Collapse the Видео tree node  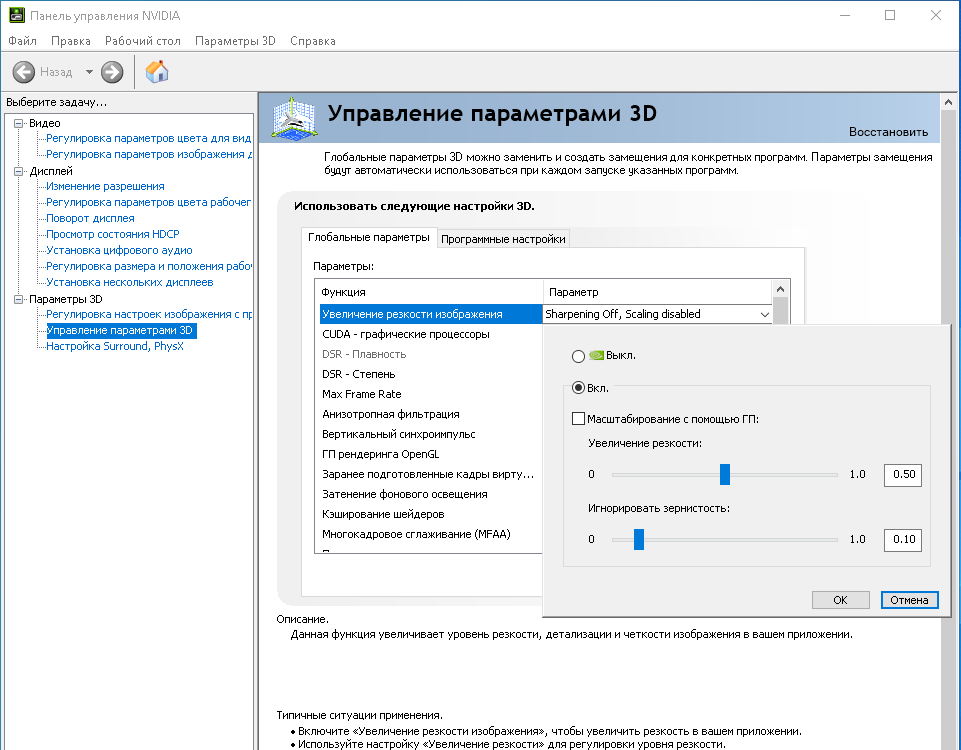pyautogui.click(x=18, y=123)
